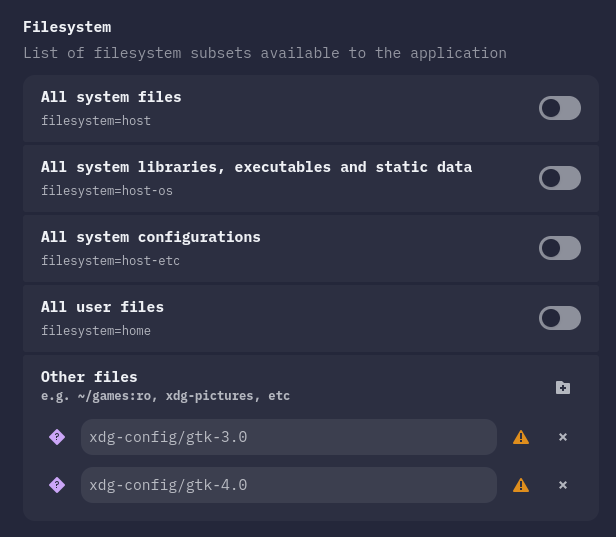This screenshot has height=537, width=616.
Task: Enable the All user files switch
Action: click(559, 318)
